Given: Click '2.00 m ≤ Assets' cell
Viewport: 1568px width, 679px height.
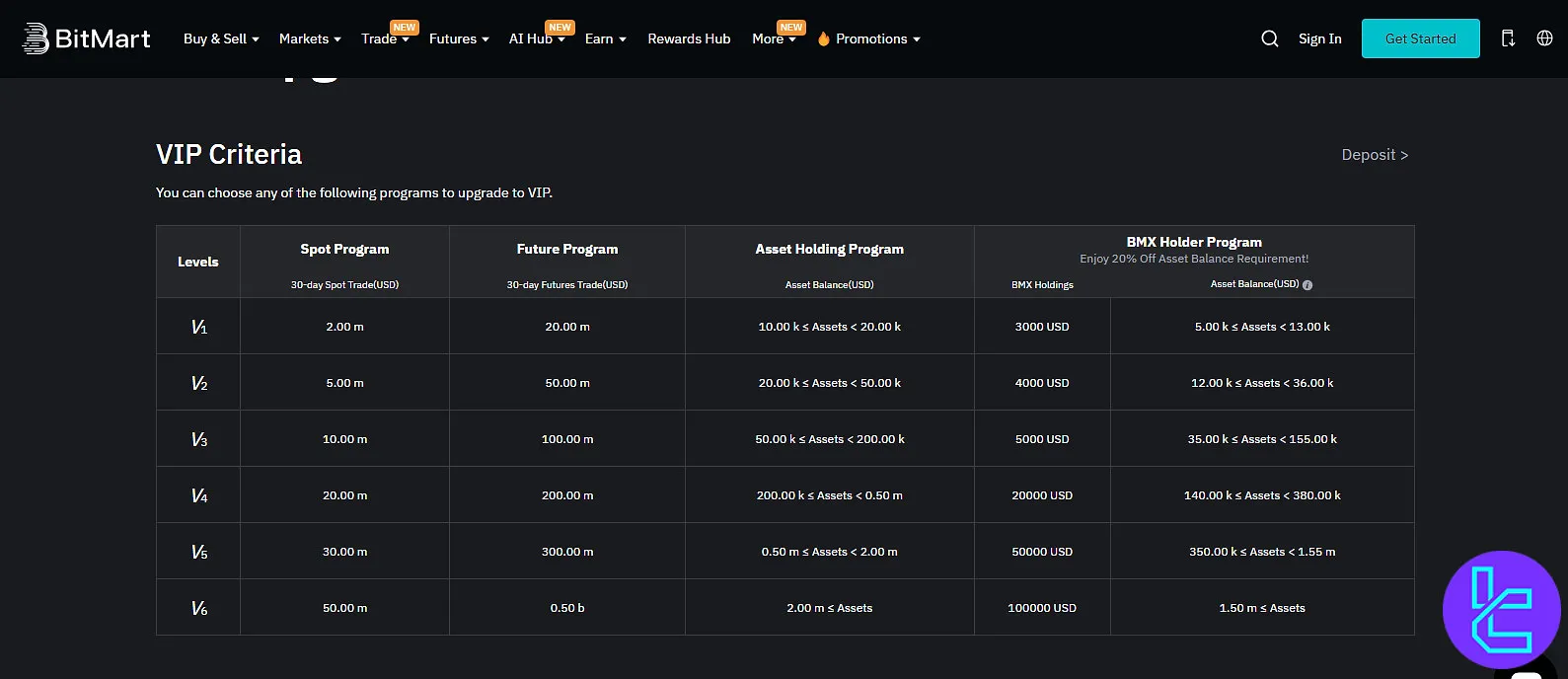Looking at the screenshot, I should click(x=829, y=608).
